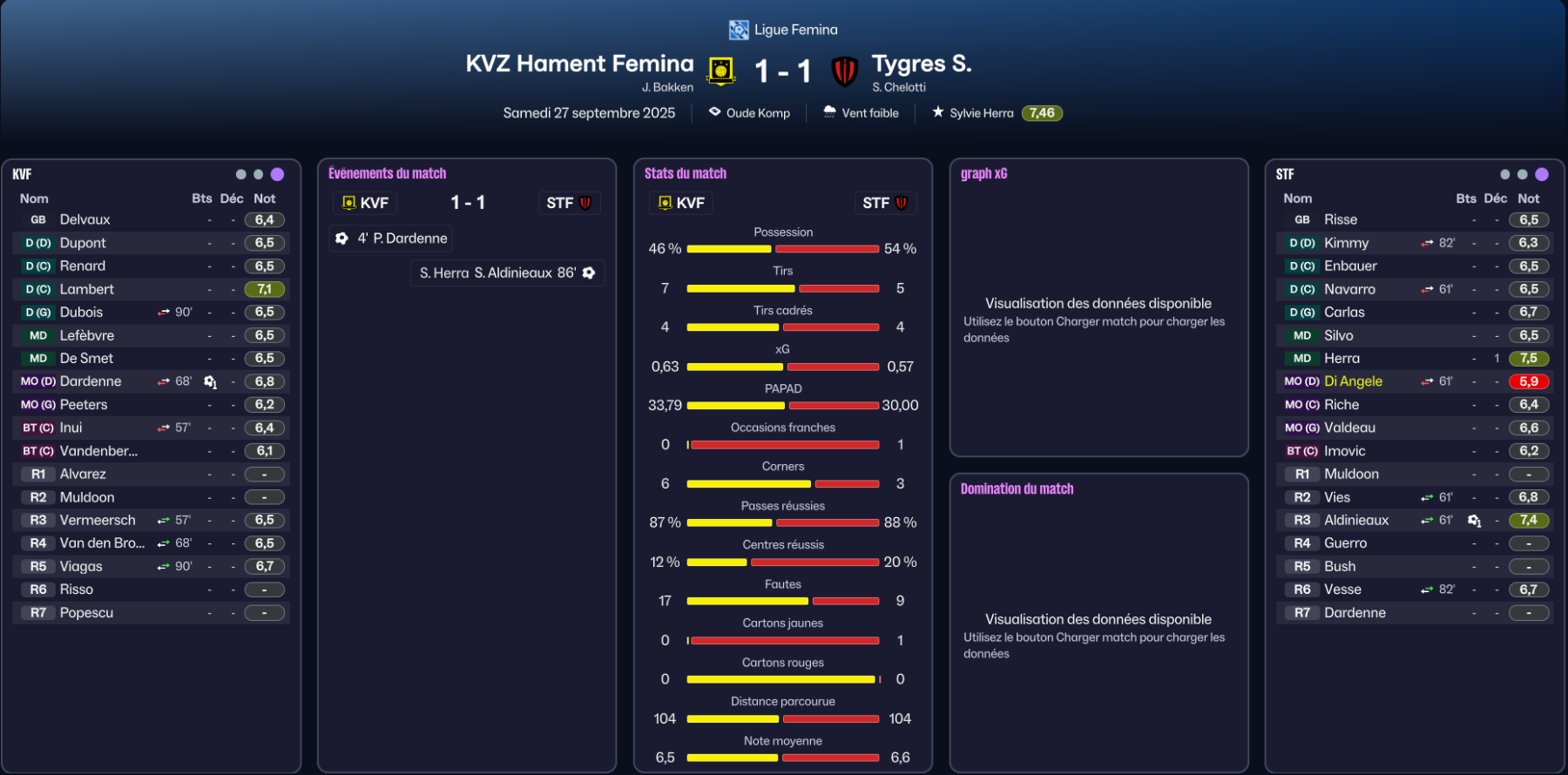Click the STF crest in Stats du match
The image size is (1568, 775).
[901, 203]
